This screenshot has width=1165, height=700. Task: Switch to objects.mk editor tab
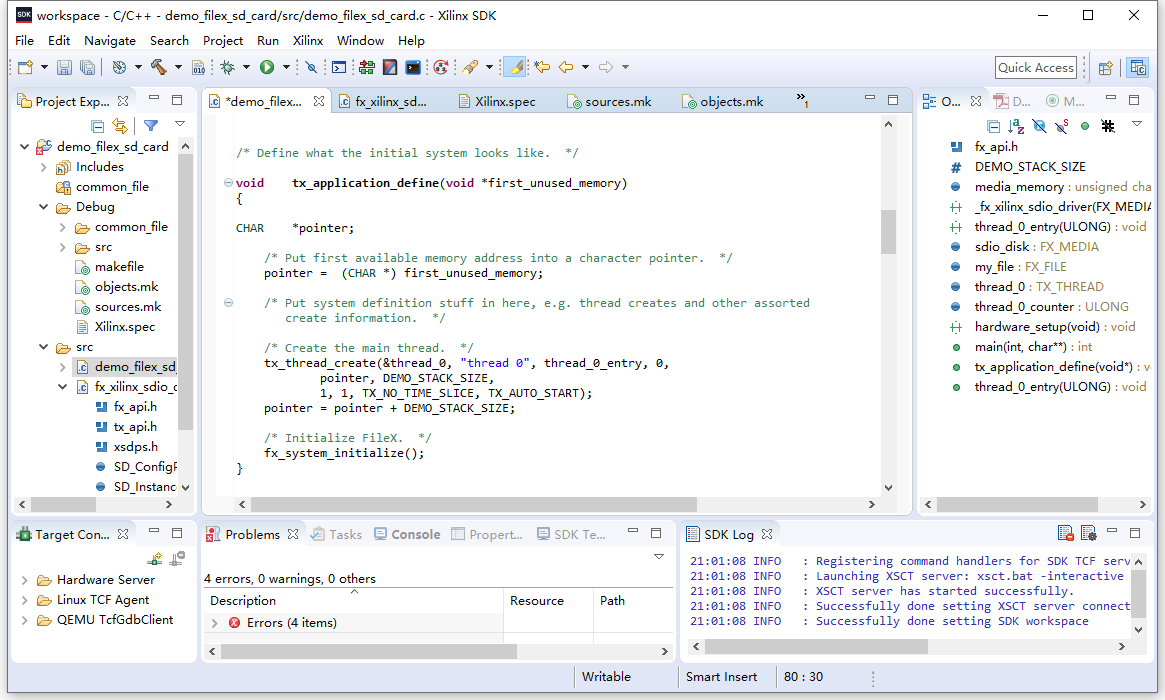[x=723, y=102]
